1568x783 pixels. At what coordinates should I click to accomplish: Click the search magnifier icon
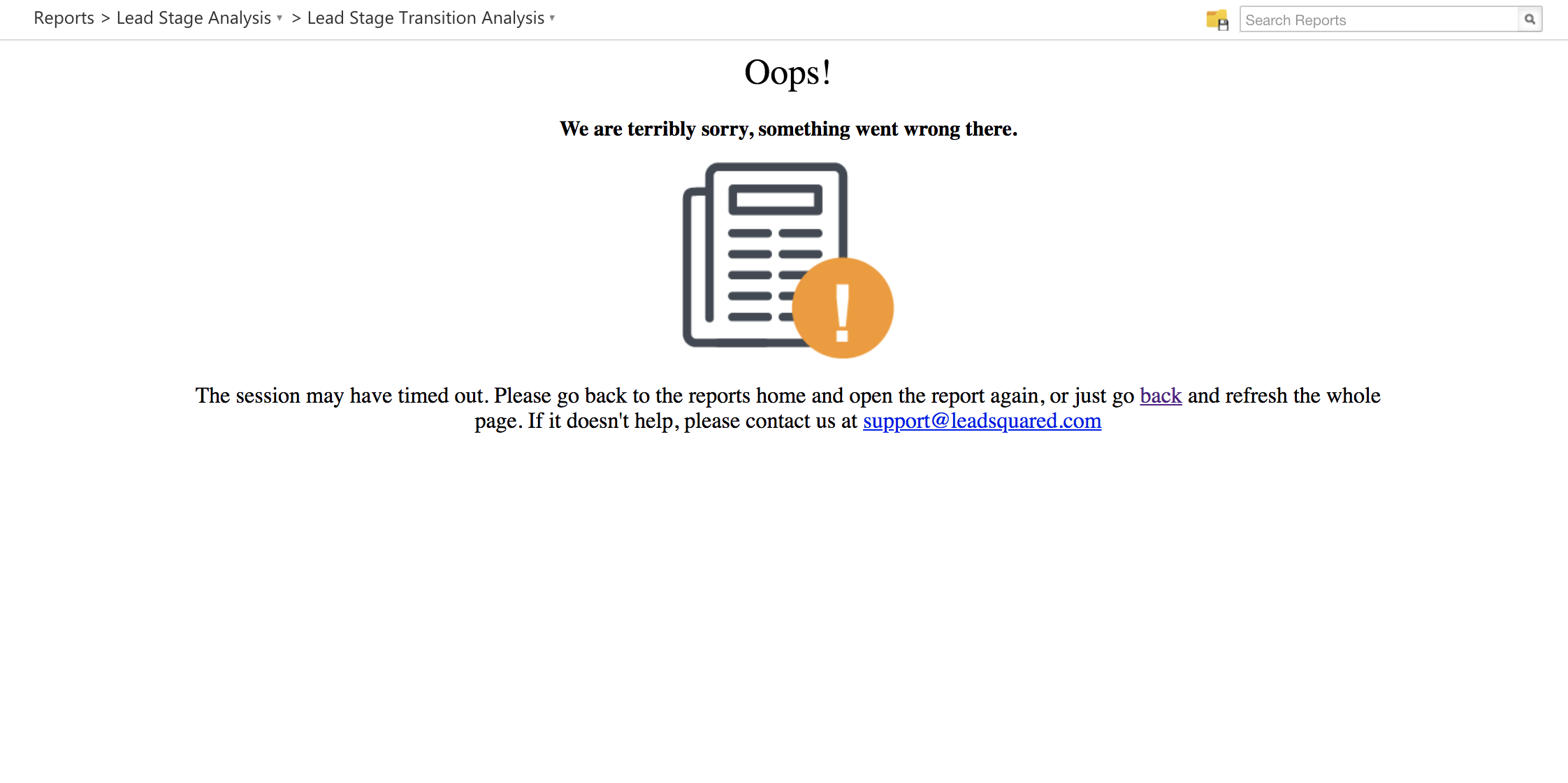click(1530, 20)
